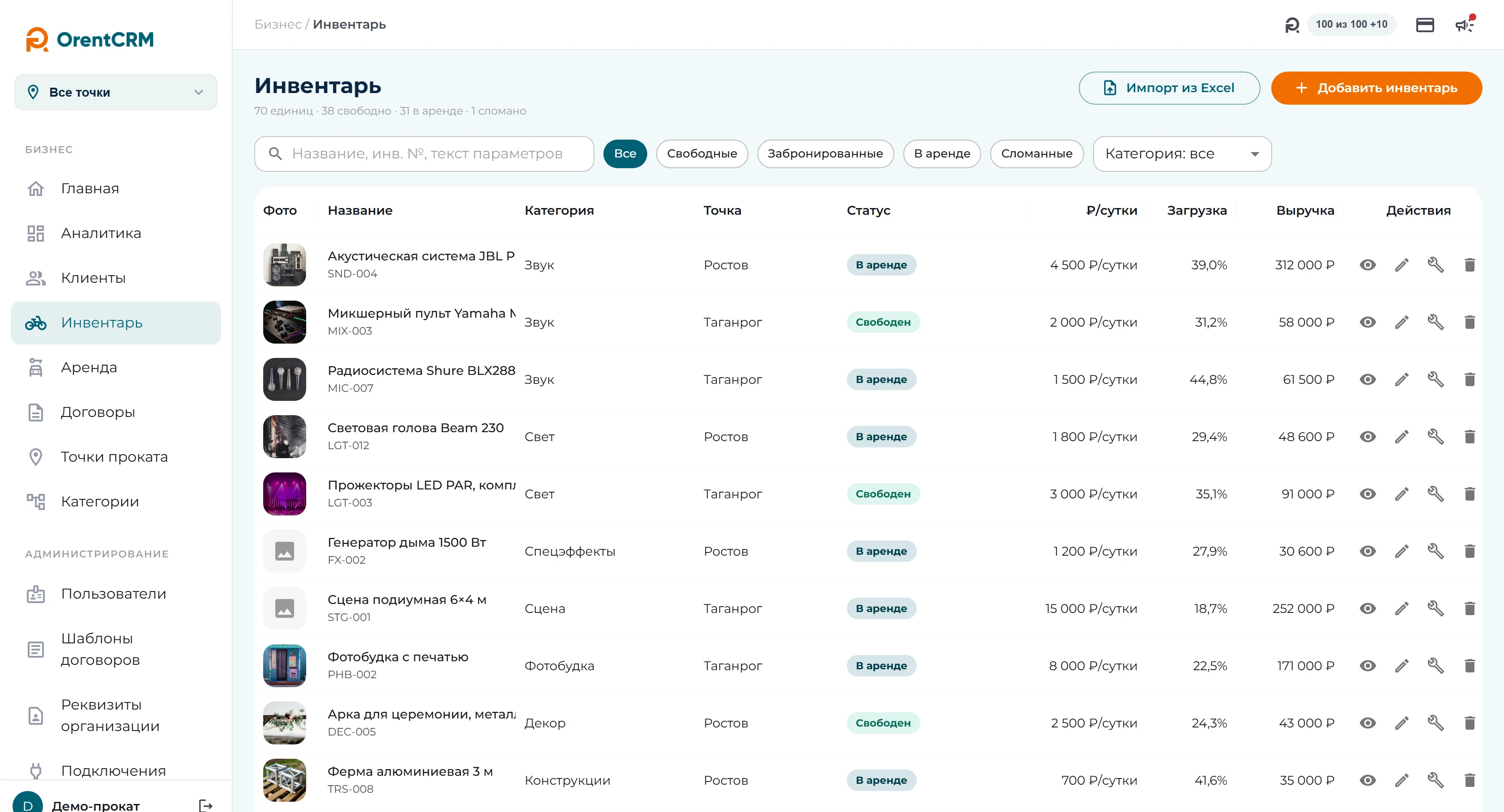View Сцена подиумная via eye icon

1367,608
